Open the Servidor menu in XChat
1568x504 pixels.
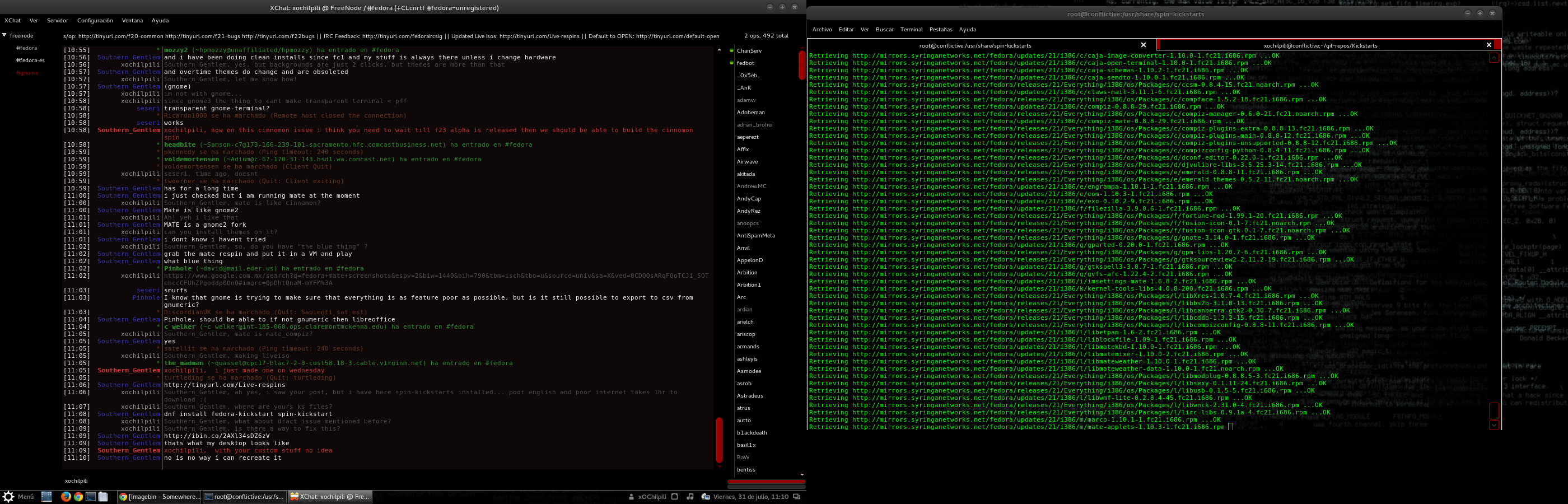tap(57, 20)
